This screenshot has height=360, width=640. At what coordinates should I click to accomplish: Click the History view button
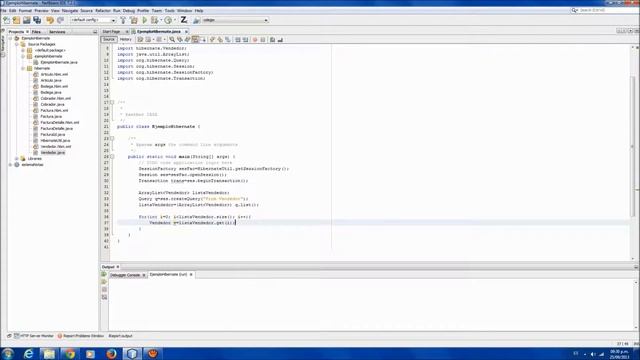[125, 39]
